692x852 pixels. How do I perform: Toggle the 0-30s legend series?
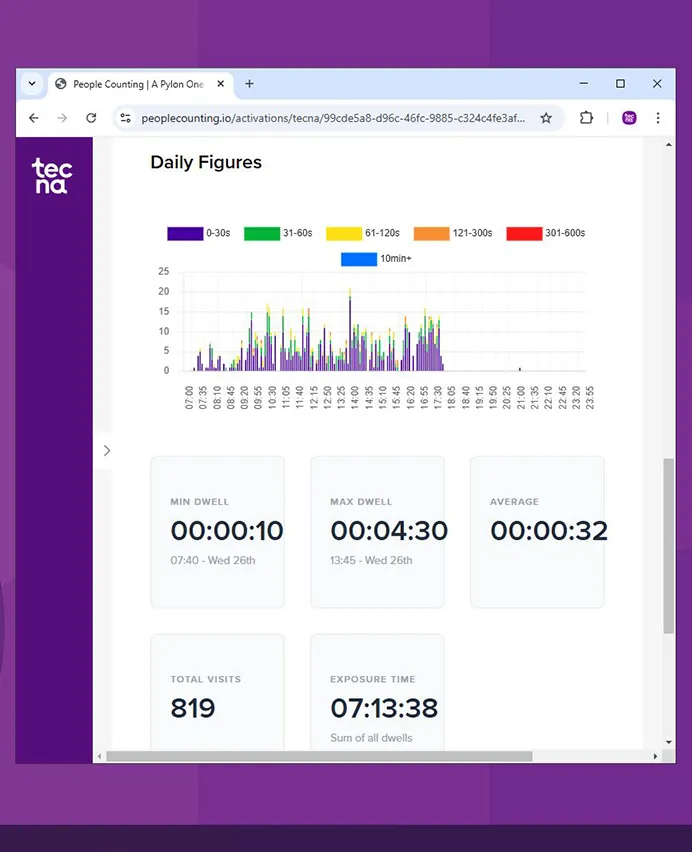tap(199, 233)
